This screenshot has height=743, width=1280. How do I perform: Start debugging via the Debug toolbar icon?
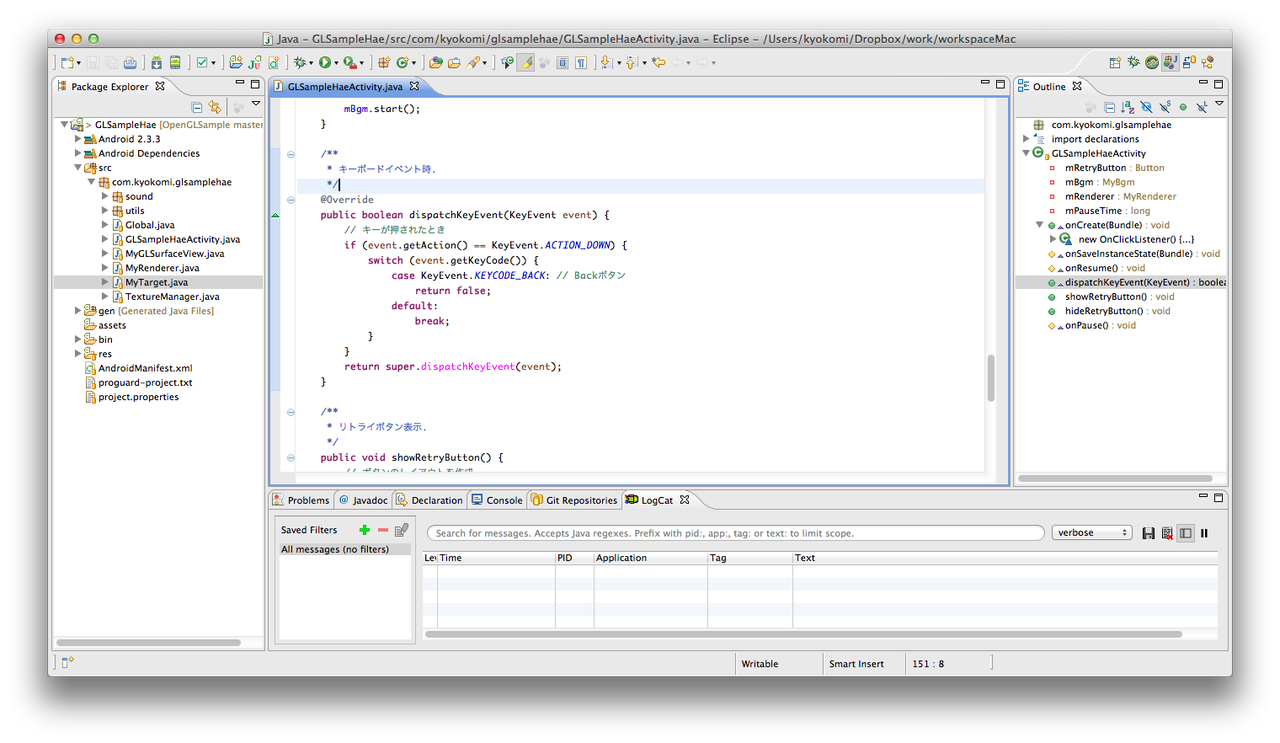click(297, 62)
